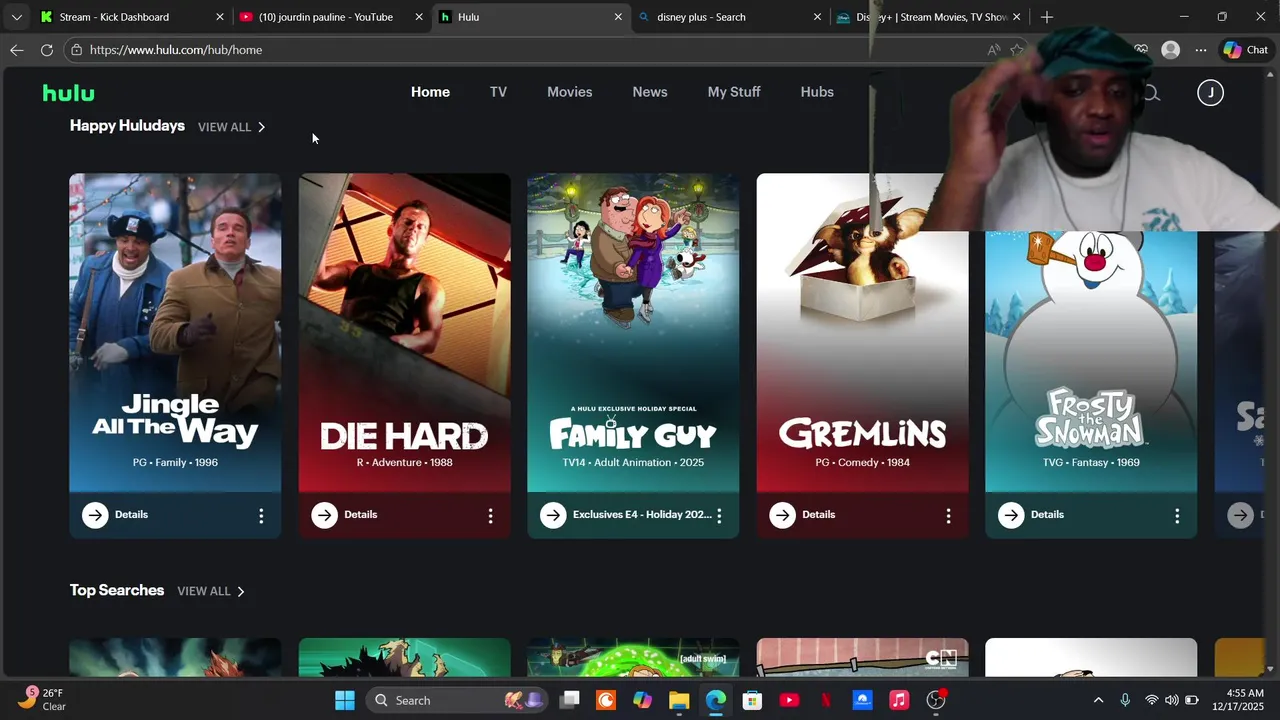Open the J profile avatar

click(1210, 93)
